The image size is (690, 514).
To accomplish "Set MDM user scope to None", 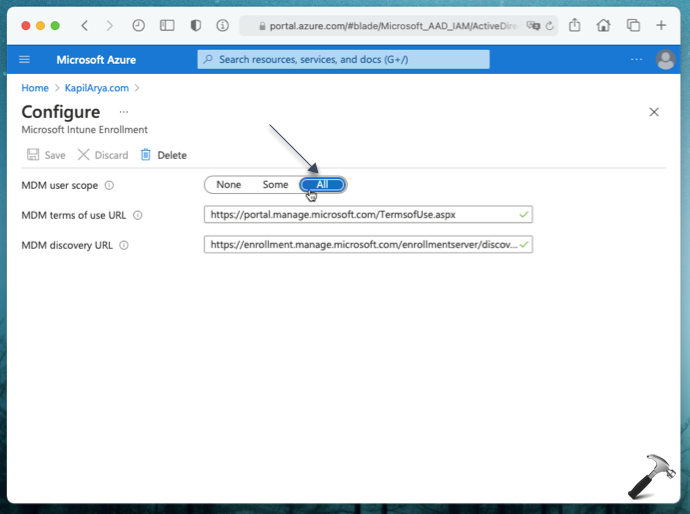I will (228, 185).
